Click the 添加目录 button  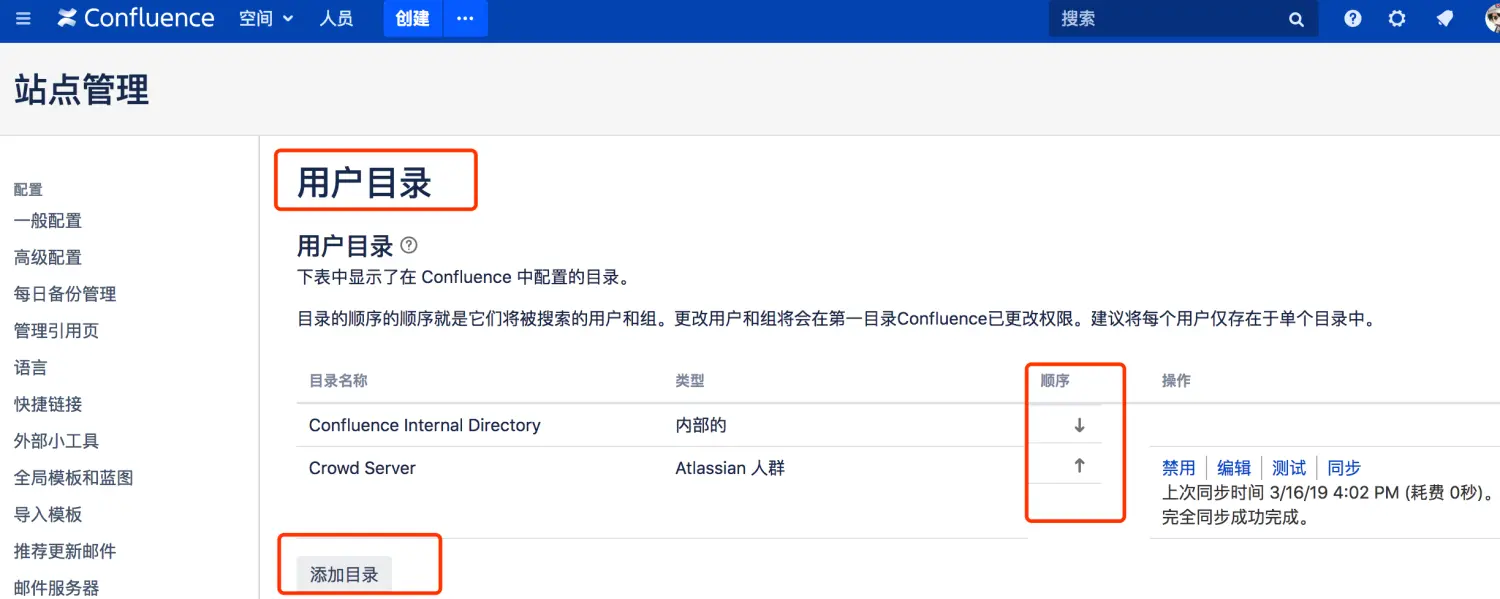click(344, 574)
